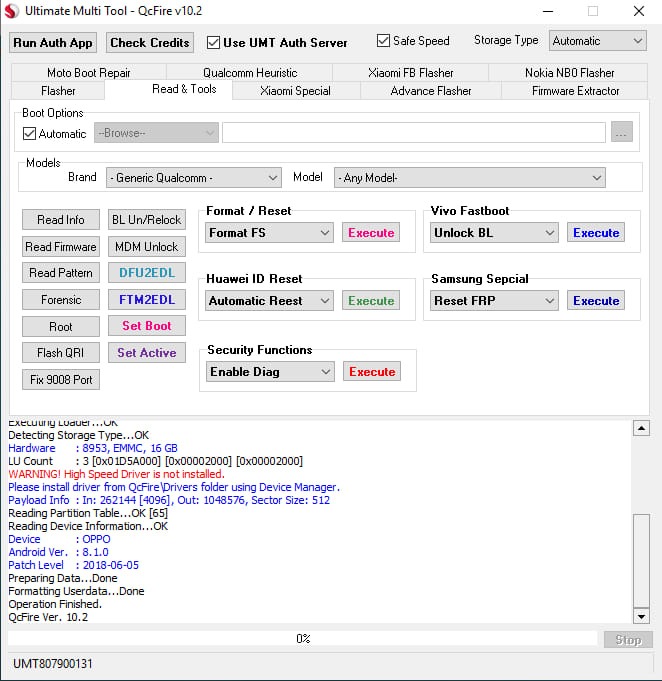Click the log scroll up arrow
This screenshot has height=681, width=662.
(x=641, y=429)
